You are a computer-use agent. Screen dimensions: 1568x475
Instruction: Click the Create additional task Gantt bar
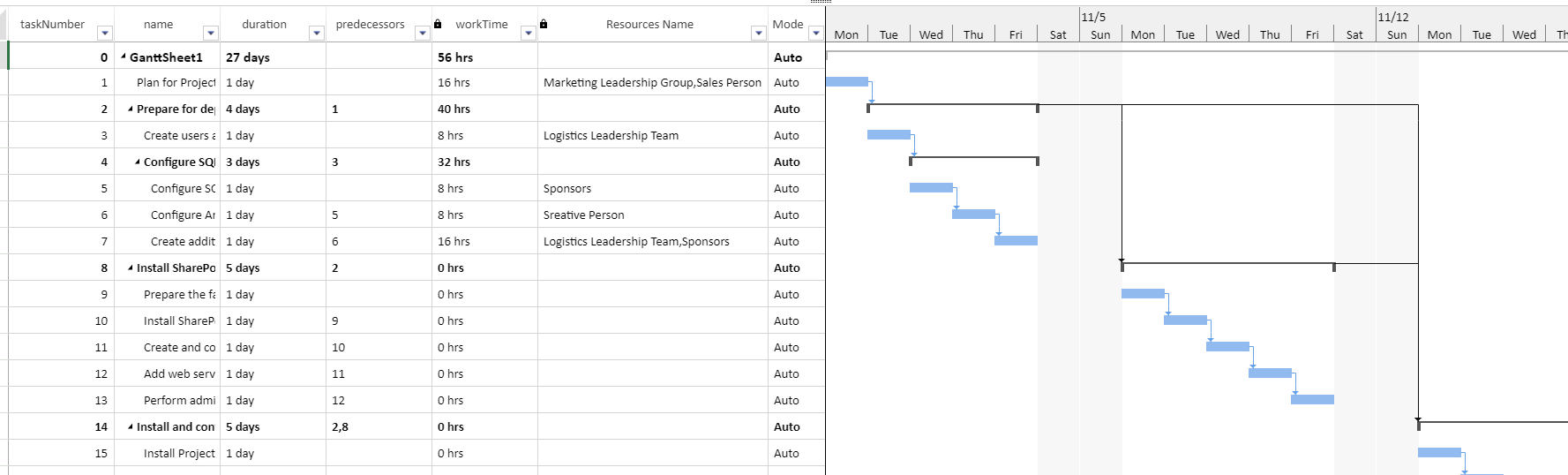(x=1016, y=241)
